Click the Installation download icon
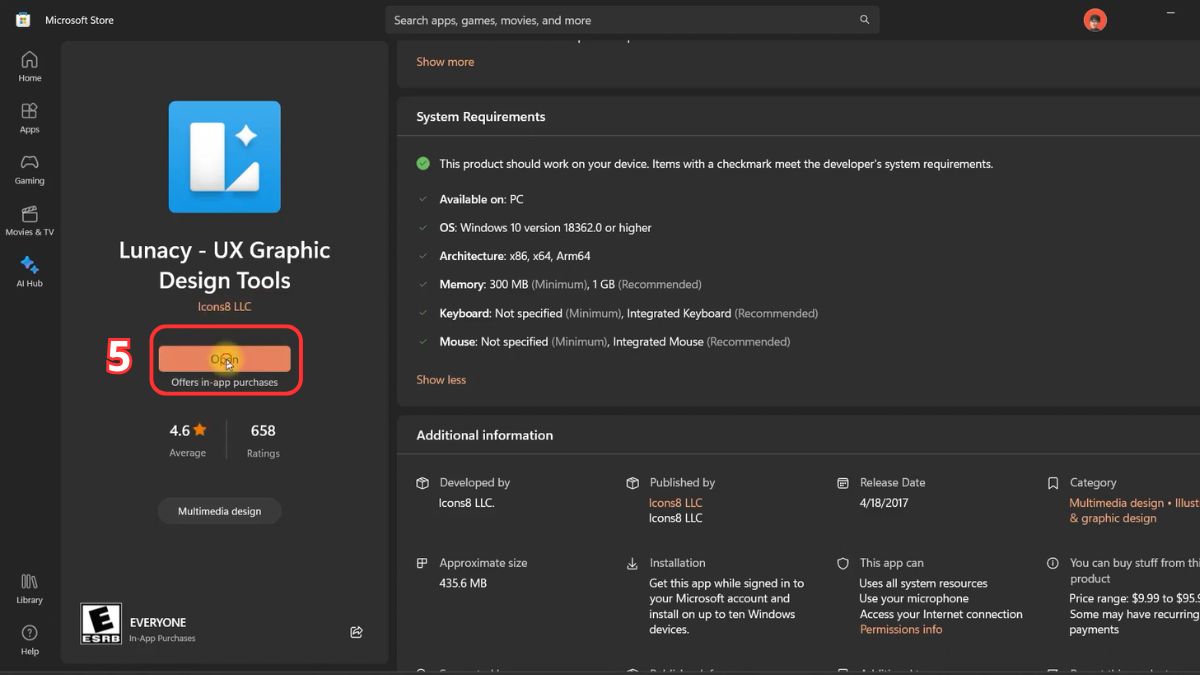The image size is (1200, 675). [632, 563]
